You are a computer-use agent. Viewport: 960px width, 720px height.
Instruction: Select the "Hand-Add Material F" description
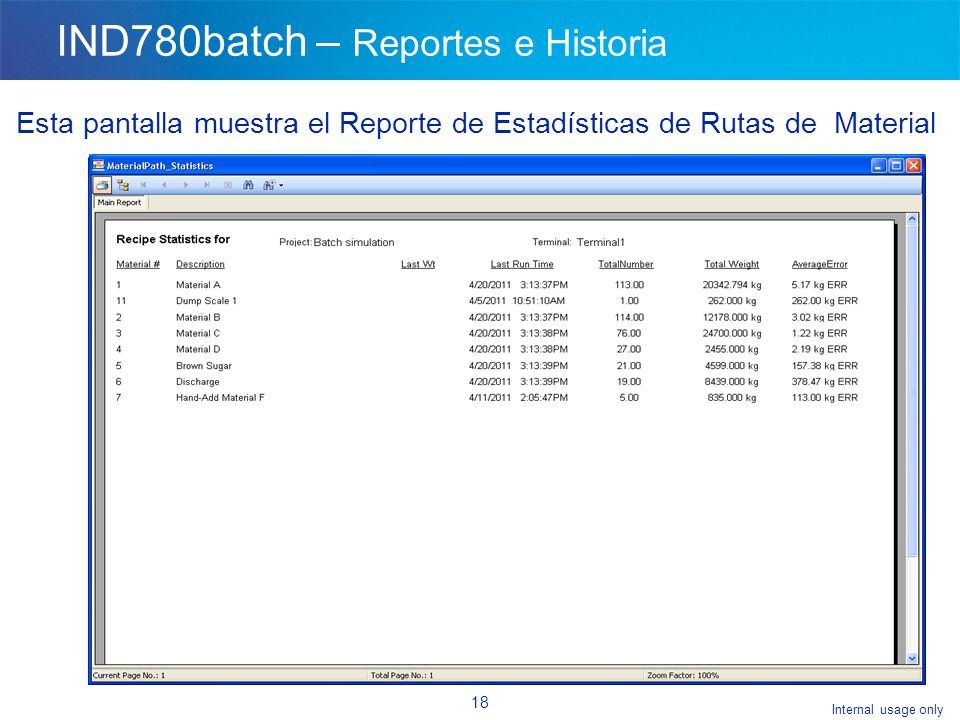pyautogui.click(x=220, y=398)
